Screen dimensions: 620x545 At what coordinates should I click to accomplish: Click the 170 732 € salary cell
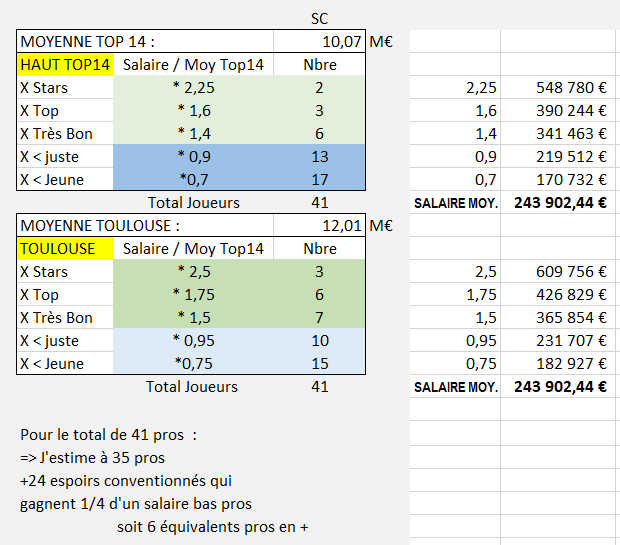(x=558, y=179)
